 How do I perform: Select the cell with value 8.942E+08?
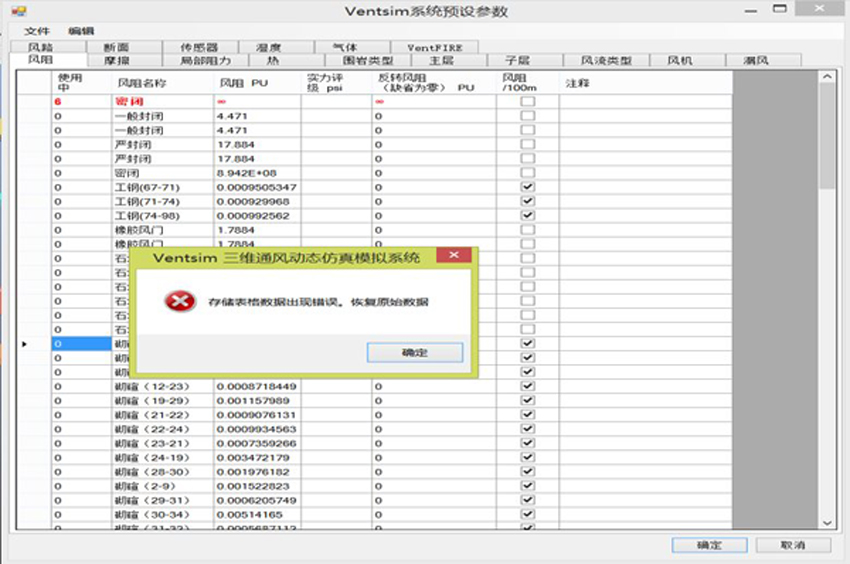(257, 173)
